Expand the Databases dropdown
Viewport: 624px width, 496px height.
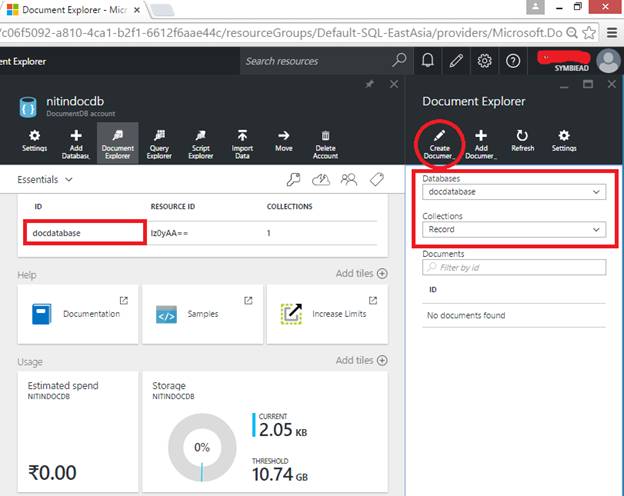(514, 192)
